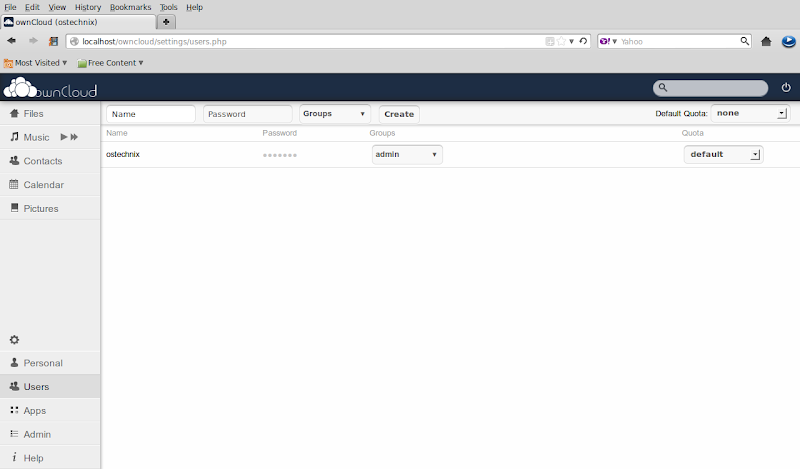
Task: Expand the Free Content bookmarks folder
Action: pos(110,63)
